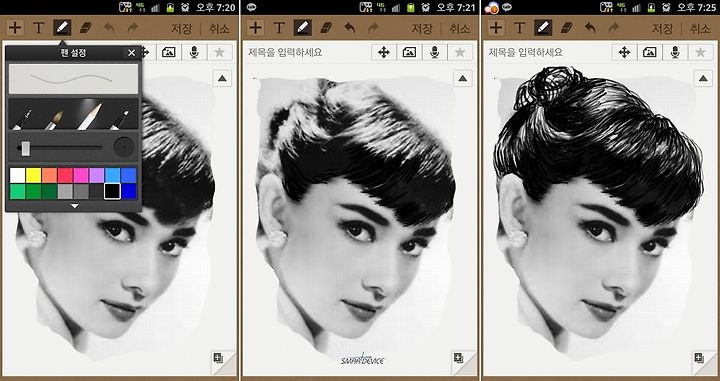Tap the microphone voice icon on middle screen

click(x=434, y=52)
